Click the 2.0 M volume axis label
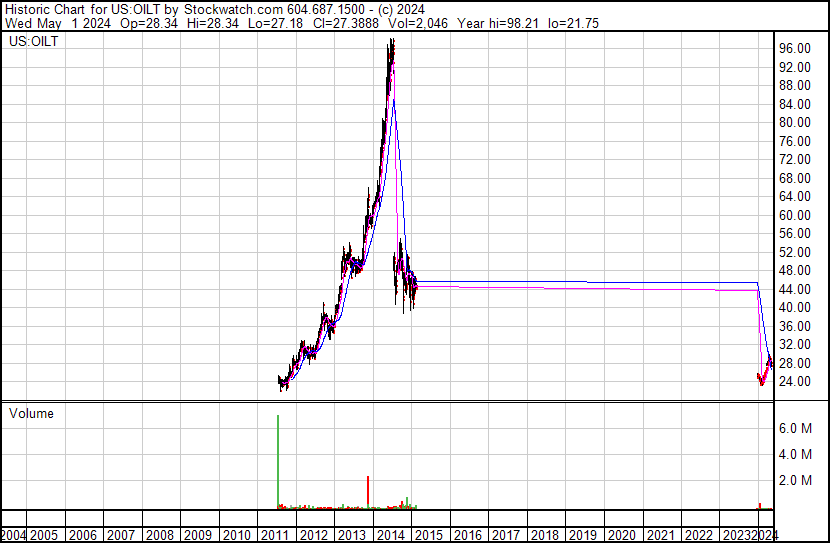The height and width of the screenshot is (543, 830). click(795, 480)
